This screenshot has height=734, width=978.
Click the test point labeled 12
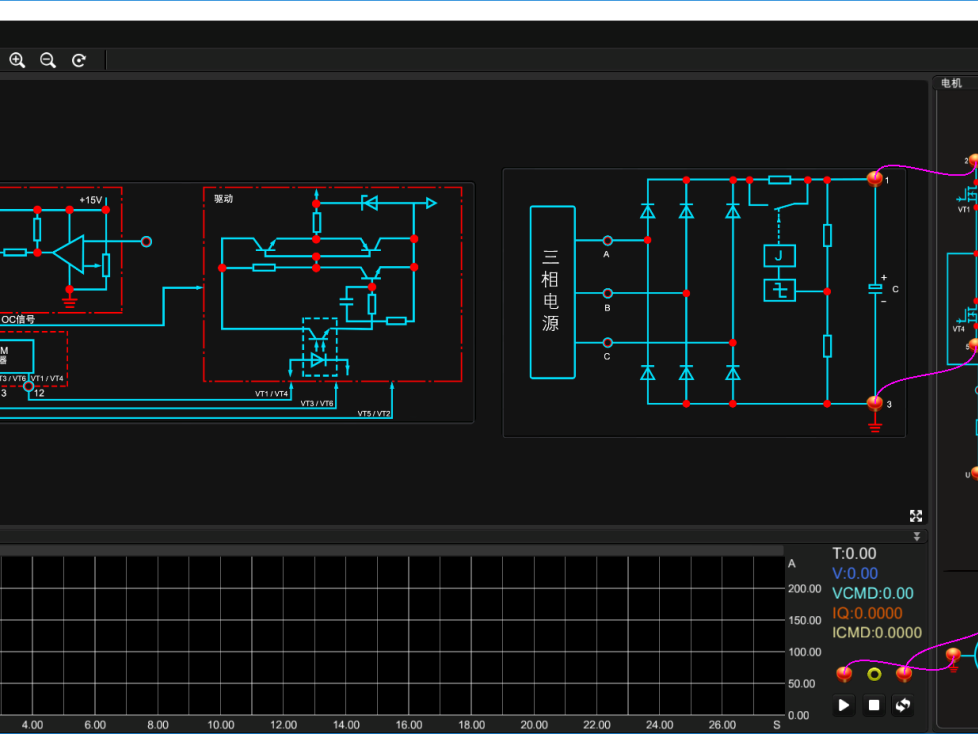(29, 387)
